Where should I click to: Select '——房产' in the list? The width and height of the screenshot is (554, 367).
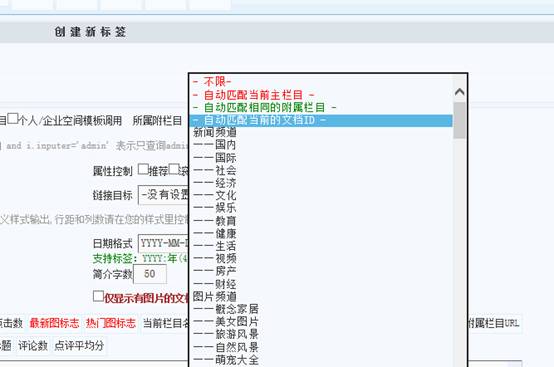click(x=321, y=271)
